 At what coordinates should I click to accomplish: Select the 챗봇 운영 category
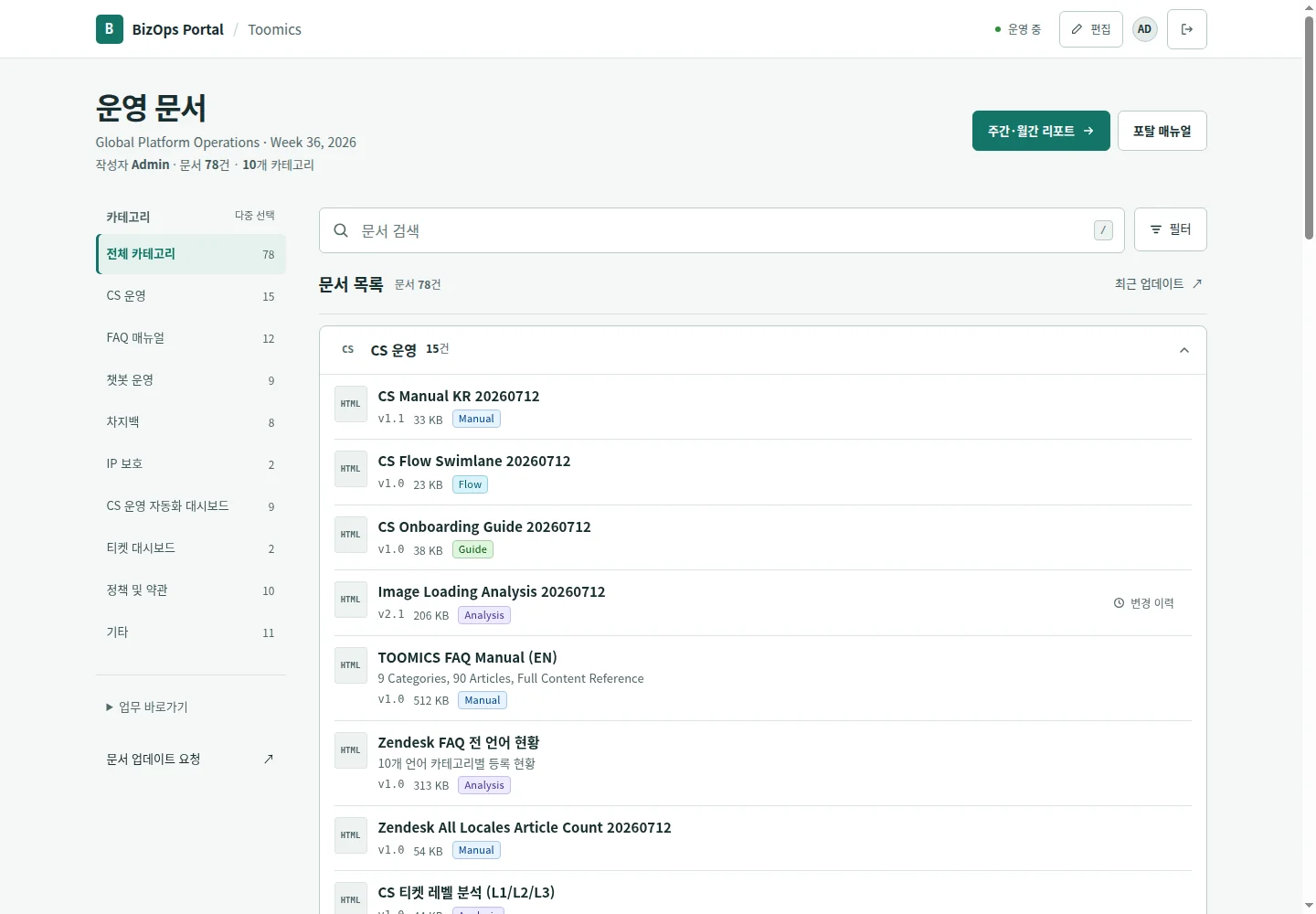[191, 380]
